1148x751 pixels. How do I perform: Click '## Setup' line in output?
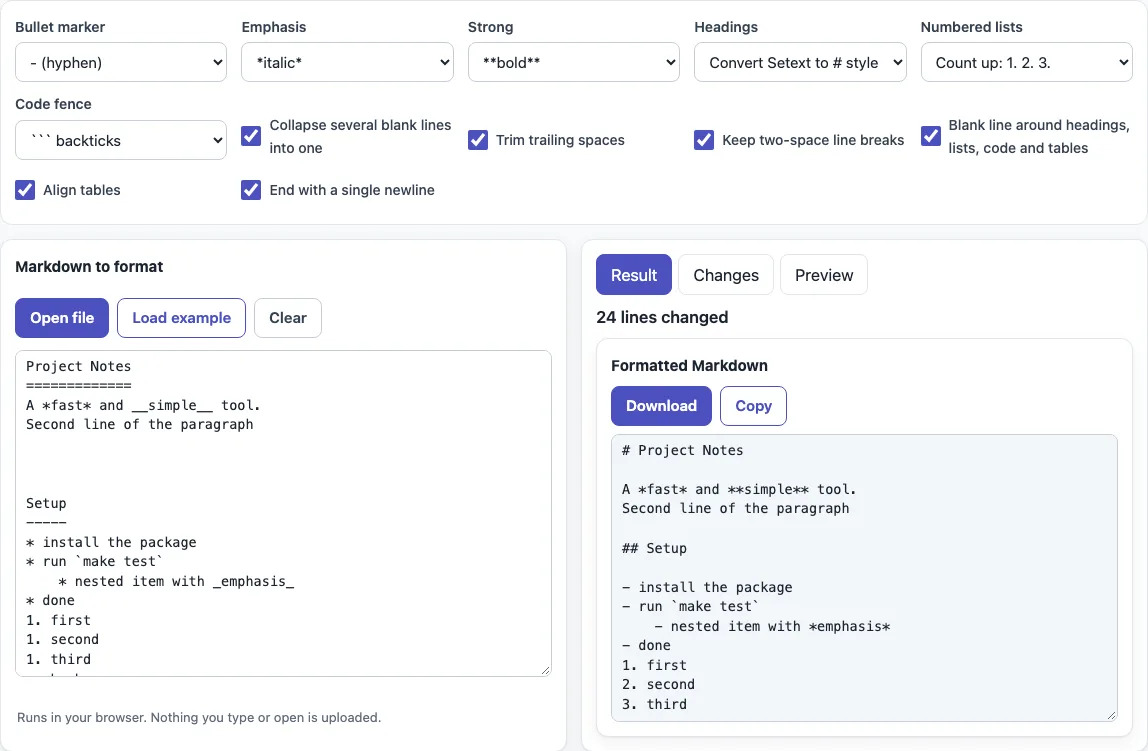pyautogui.click(x=655, y=548)
